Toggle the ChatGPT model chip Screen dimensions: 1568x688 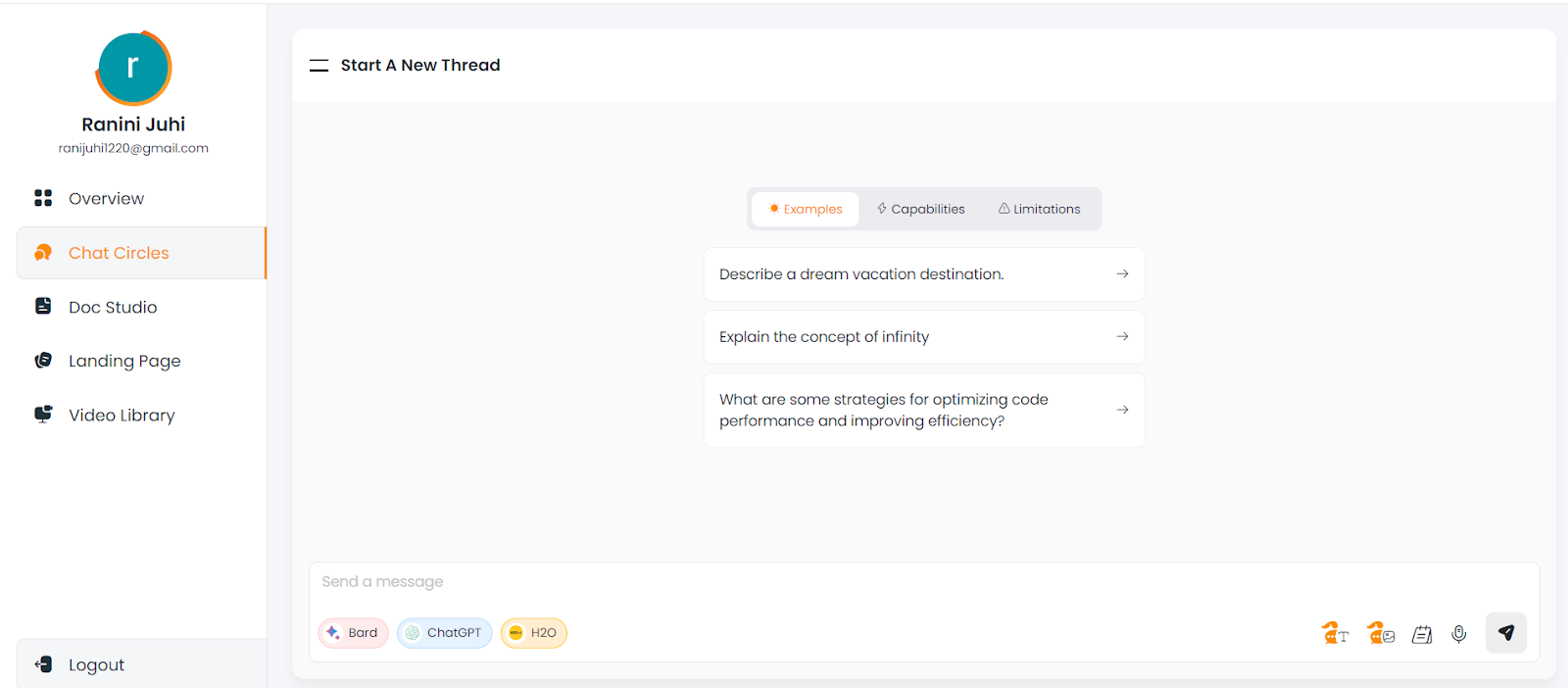pyautogui.click(x=444, y=633)
